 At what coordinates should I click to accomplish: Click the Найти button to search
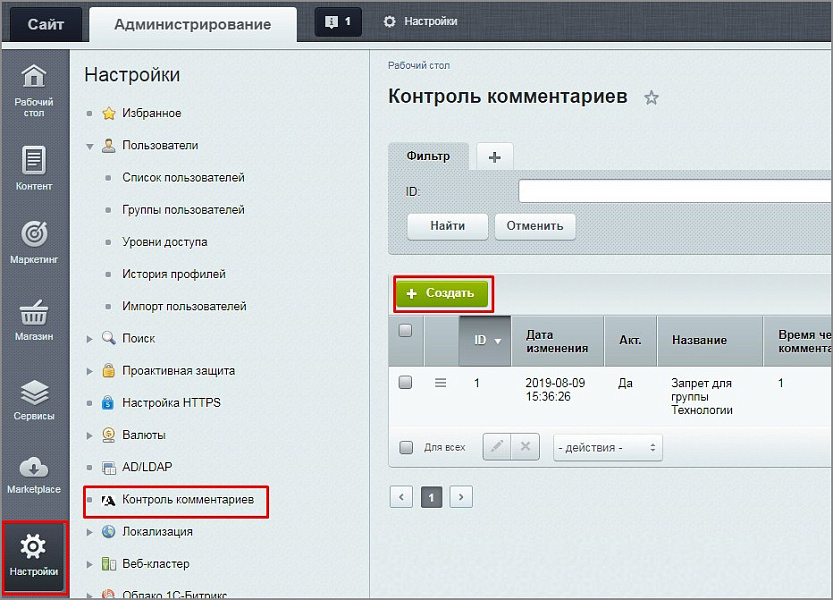click(447, 226)
